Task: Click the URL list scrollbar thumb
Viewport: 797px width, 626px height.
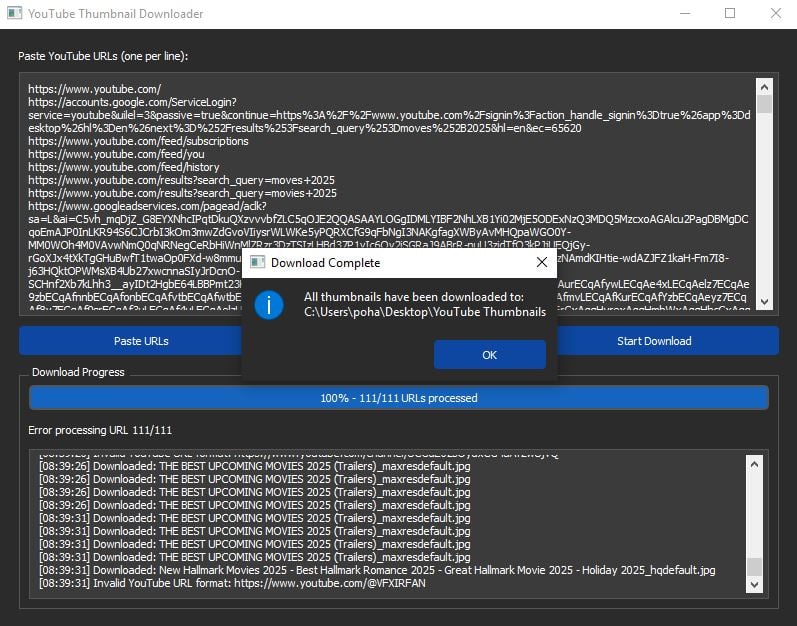Action: point(765,105)
